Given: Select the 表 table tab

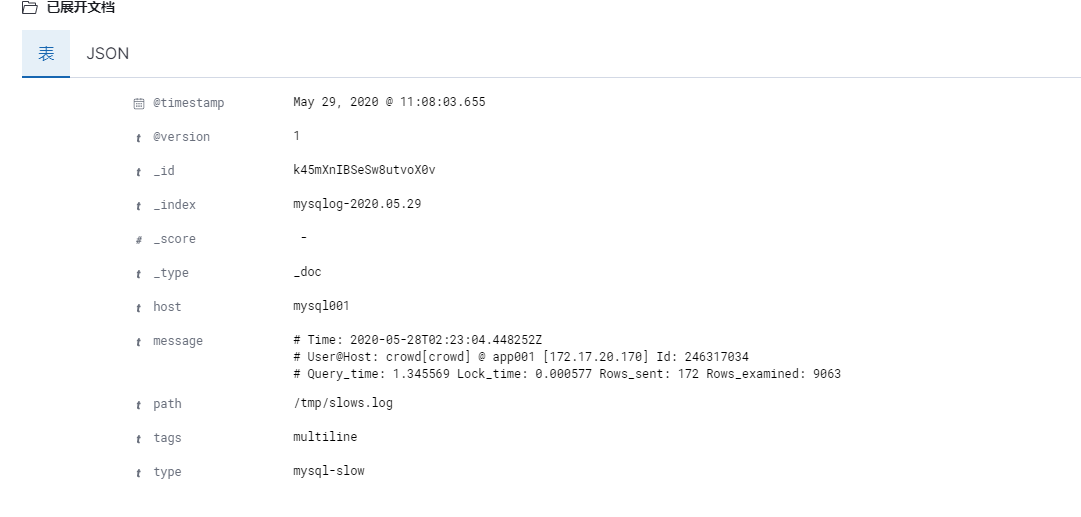Looking at the screenshot, I should click(46, 54).
